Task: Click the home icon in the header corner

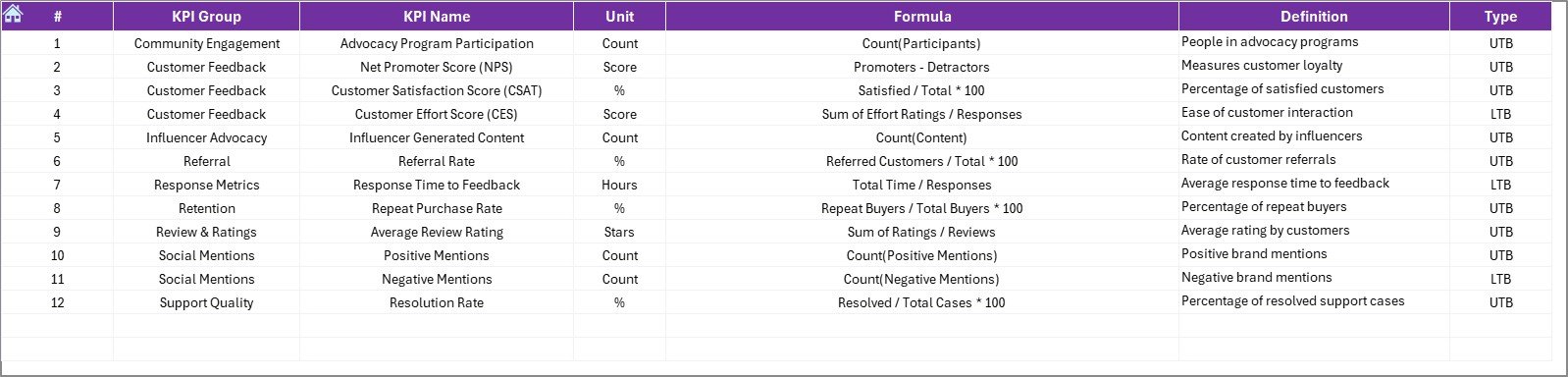Action: [x=13, y=13]
